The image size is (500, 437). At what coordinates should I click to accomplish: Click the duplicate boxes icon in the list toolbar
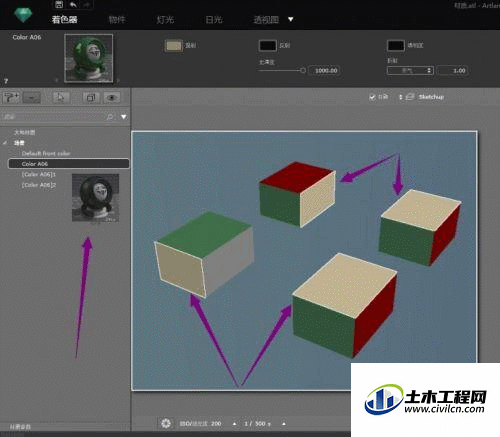91,98
